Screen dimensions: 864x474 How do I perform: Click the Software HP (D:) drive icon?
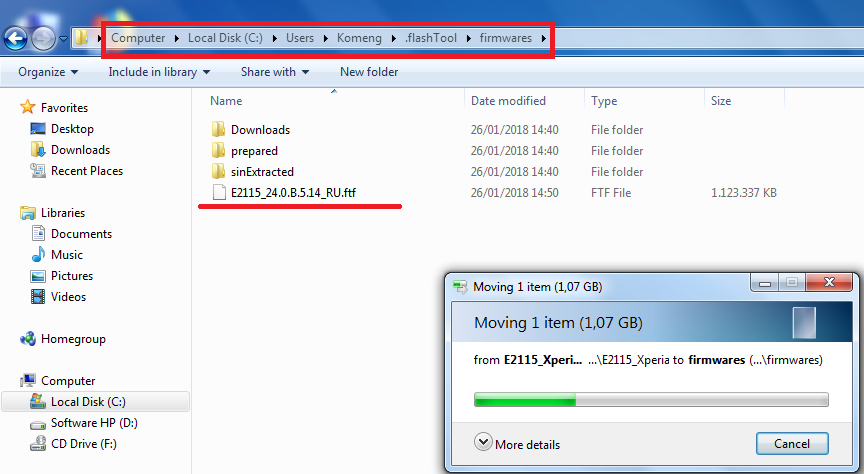pyautogui.click(x=38, y=424)
